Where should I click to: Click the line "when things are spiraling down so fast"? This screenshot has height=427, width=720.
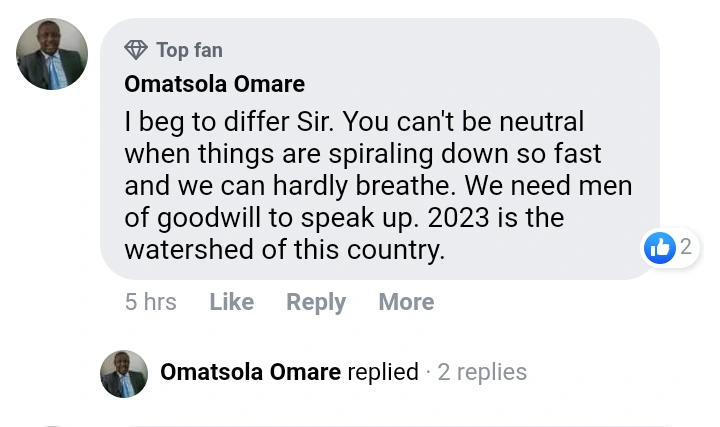point(362,154)
